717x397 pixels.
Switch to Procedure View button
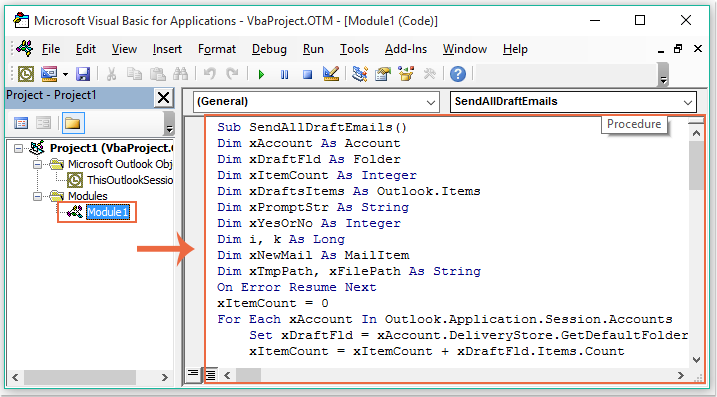pyautogui.click(x=193, y=374)
